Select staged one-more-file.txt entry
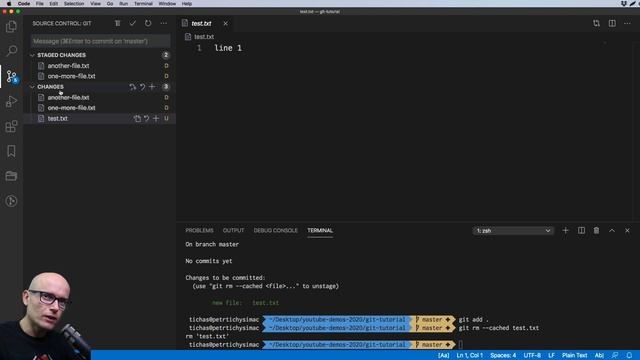 [x=100, y=76]
